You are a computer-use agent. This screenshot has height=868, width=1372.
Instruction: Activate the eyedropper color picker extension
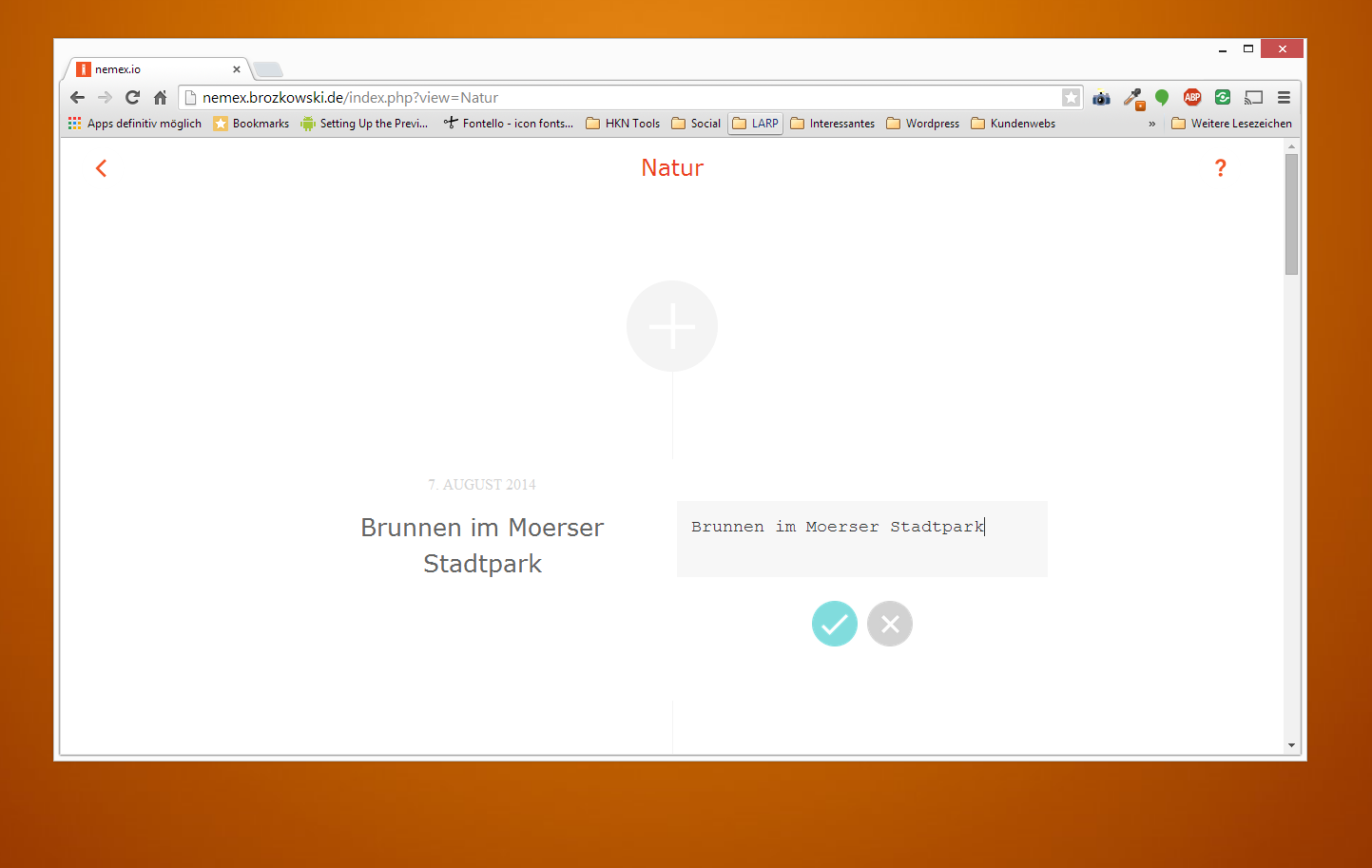coord(1133,98)
